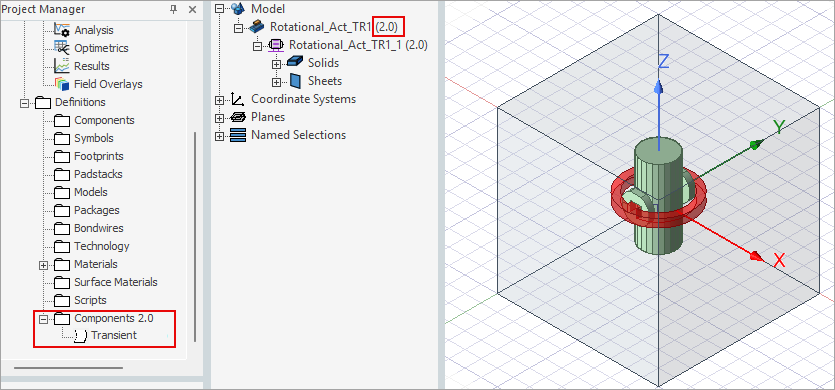Click the Definitions folder icon
Image resolution: width=835 pixels, height=390 pixels.
click(43, 102)
